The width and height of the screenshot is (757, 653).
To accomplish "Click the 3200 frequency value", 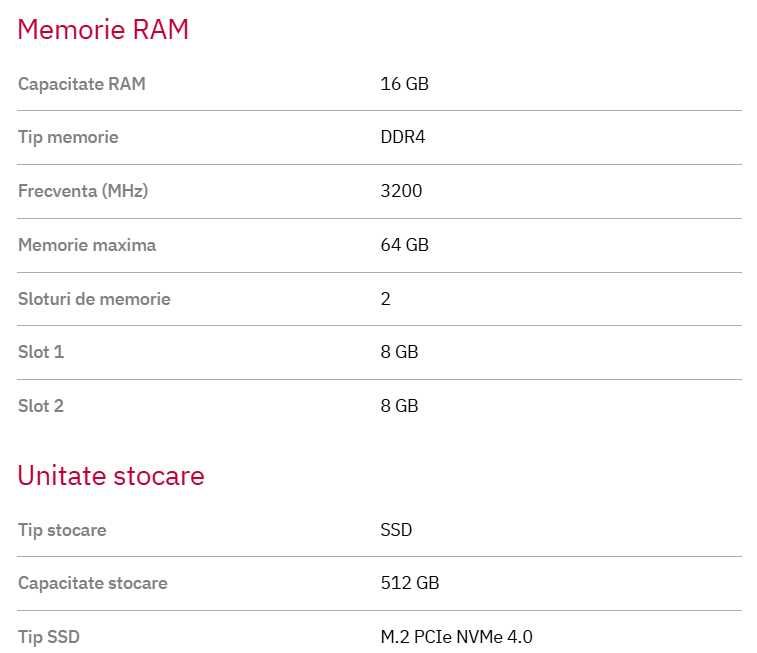I will pyautogui.click(x=401, y=191).
